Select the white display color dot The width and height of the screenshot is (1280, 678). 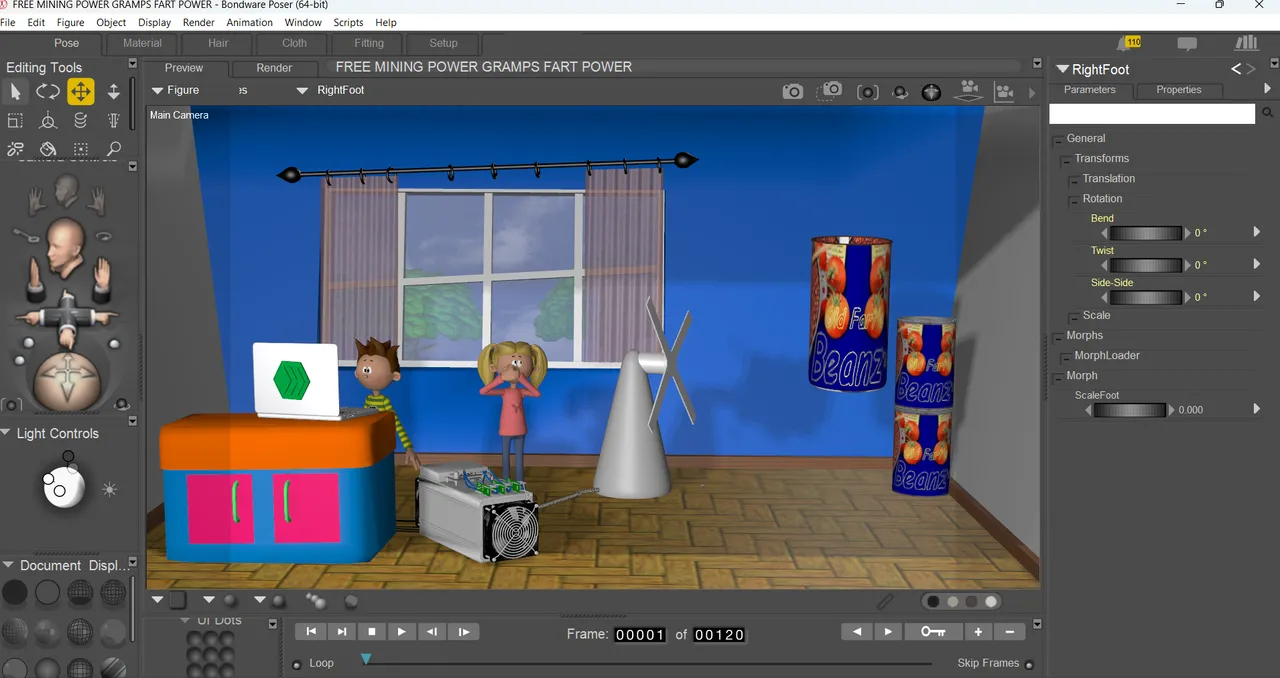[991, 602]
